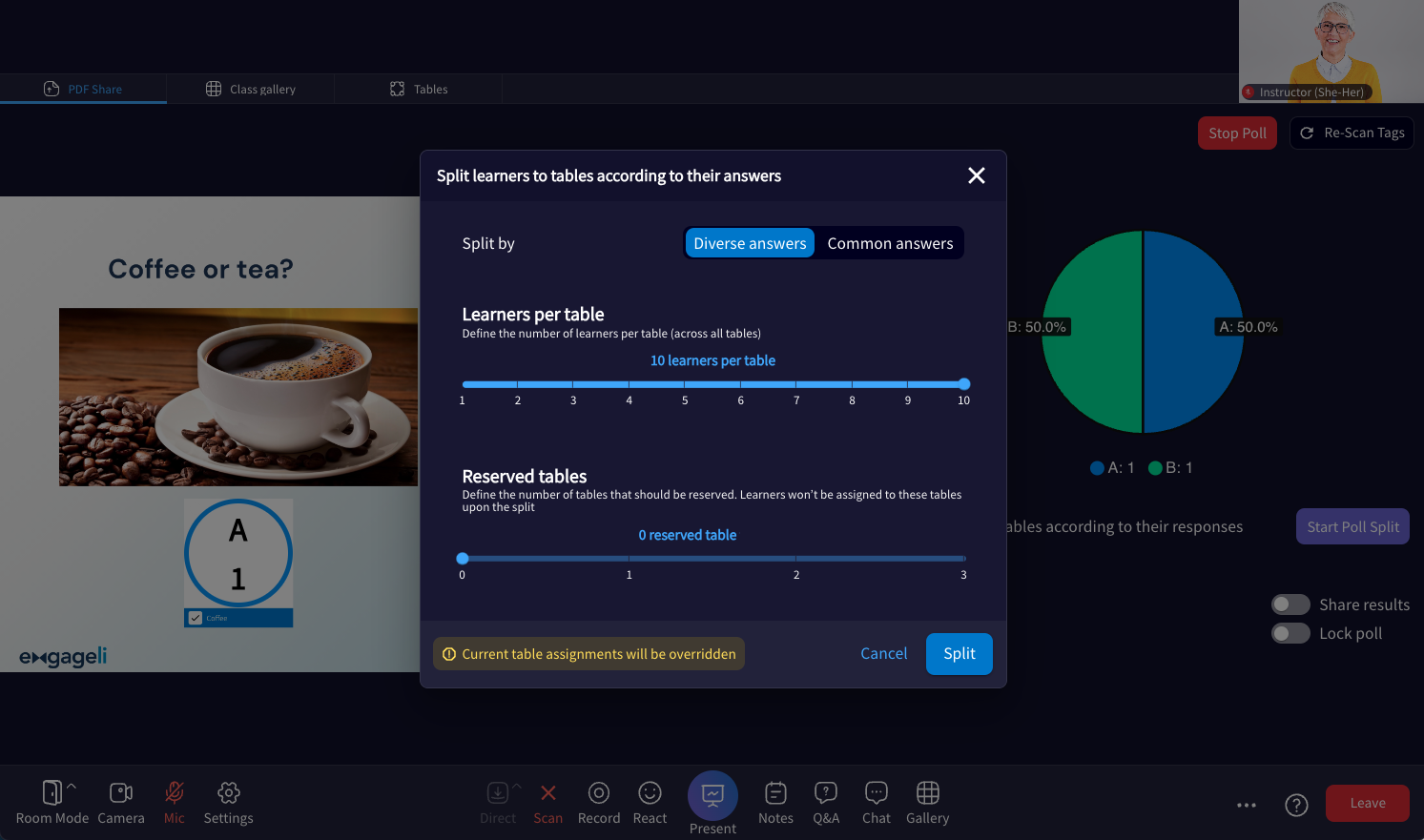
Task: Click the Camera icon
Action: (x=121, y=793)
